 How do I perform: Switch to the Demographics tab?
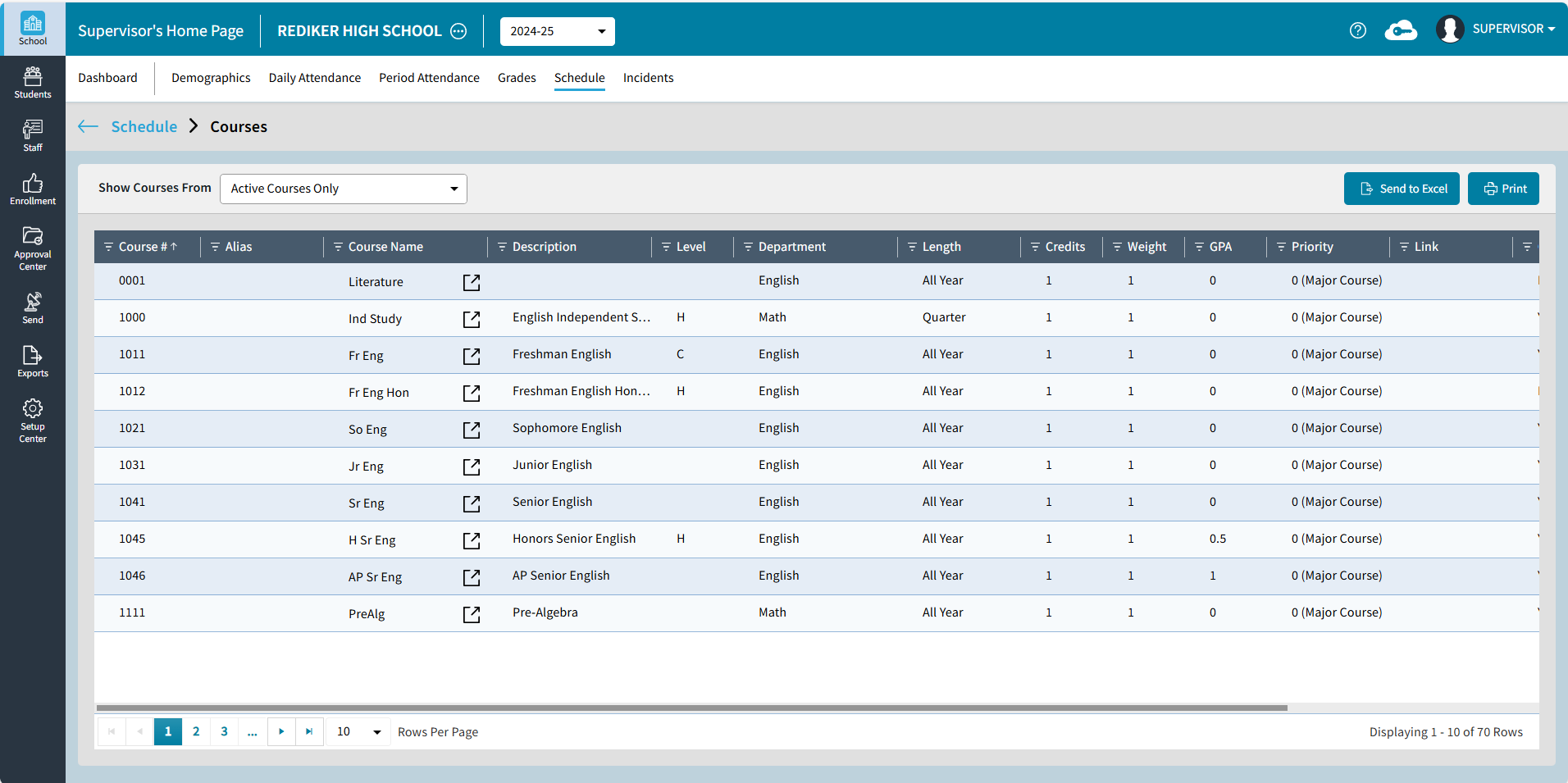211,78
